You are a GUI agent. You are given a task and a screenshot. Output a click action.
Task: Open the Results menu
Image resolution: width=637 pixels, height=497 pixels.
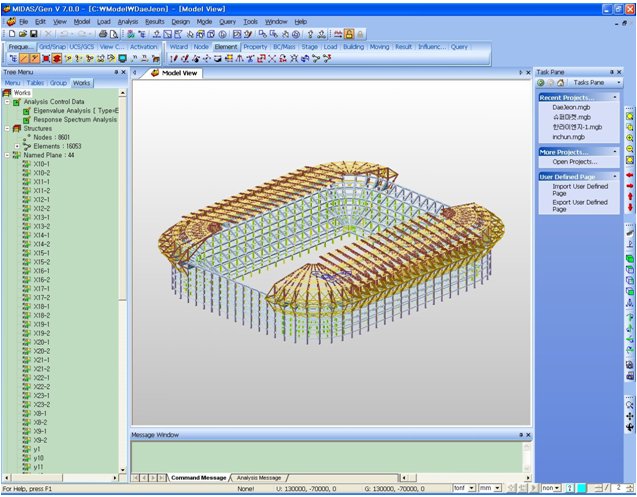coord(154,20)
